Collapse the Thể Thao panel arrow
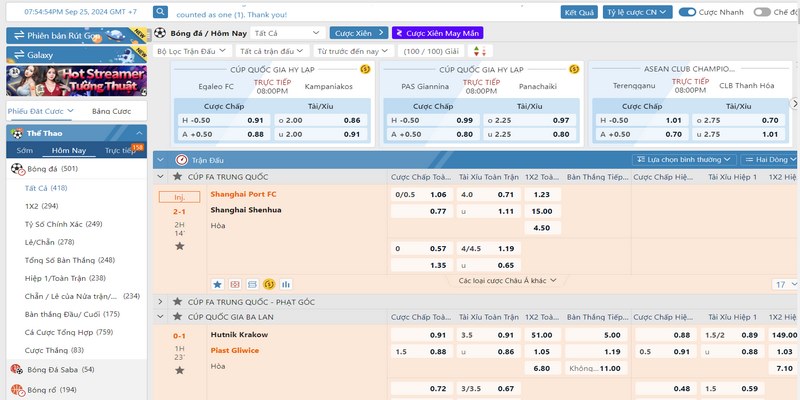This screenshot has height=400, width=800. 139,133
